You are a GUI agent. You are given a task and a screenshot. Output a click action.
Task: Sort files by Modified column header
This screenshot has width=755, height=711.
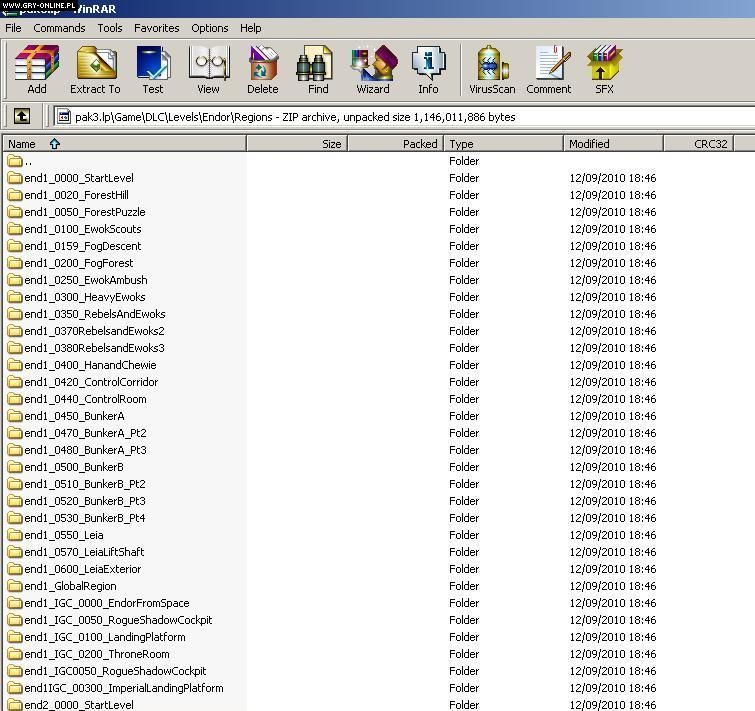589,144
